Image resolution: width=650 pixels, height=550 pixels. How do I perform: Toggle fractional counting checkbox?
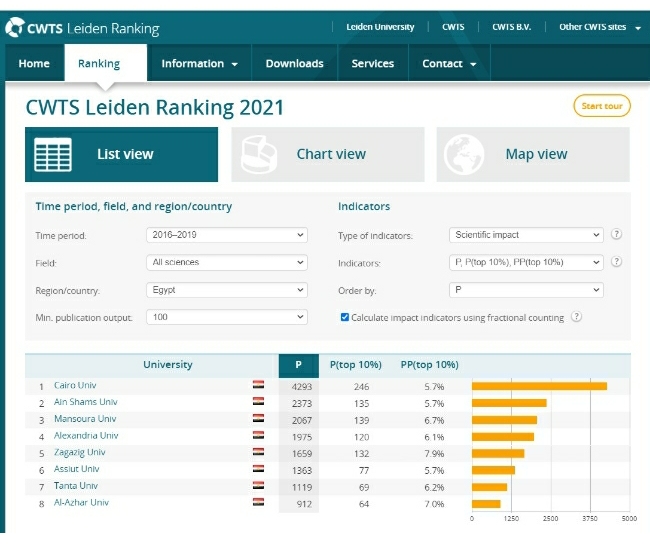[x=344, y=317]
